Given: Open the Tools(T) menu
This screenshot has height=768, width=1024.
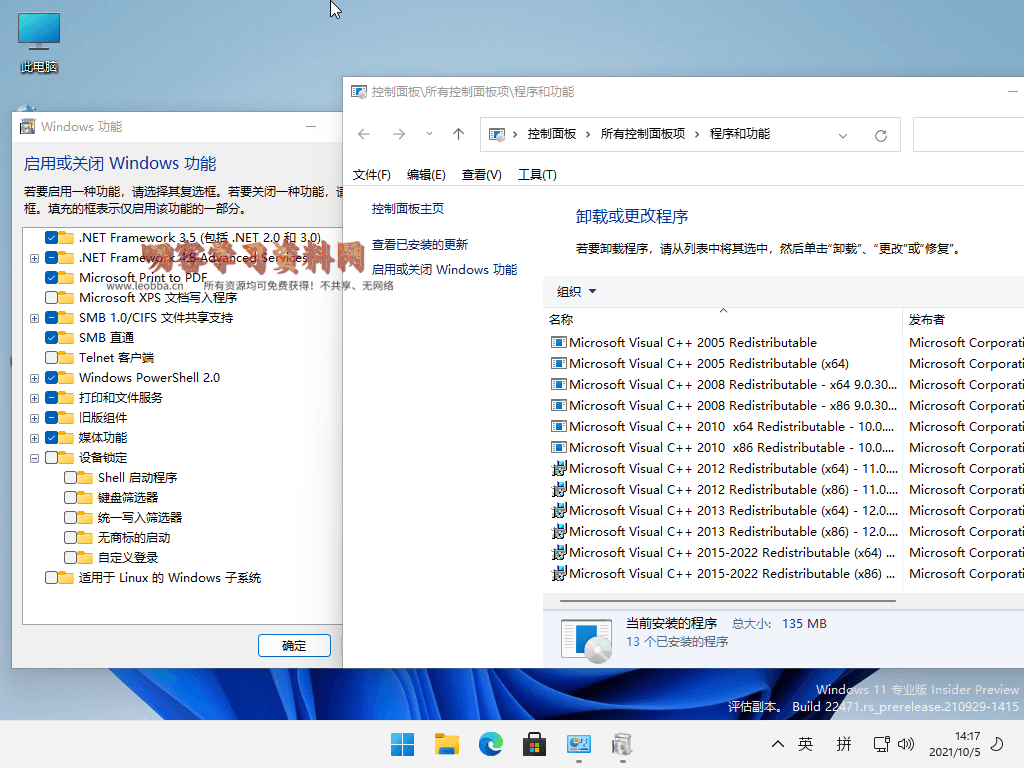Looking at the screenshot, I should [537, 175].
